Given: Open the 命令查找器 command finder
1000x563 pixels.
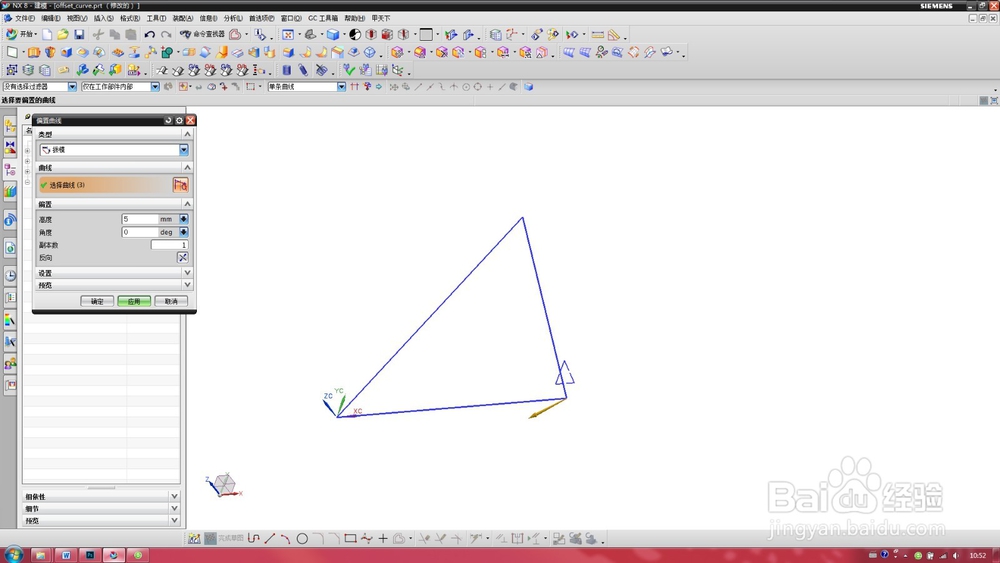Looking at the screenshot, I should 202,34.
